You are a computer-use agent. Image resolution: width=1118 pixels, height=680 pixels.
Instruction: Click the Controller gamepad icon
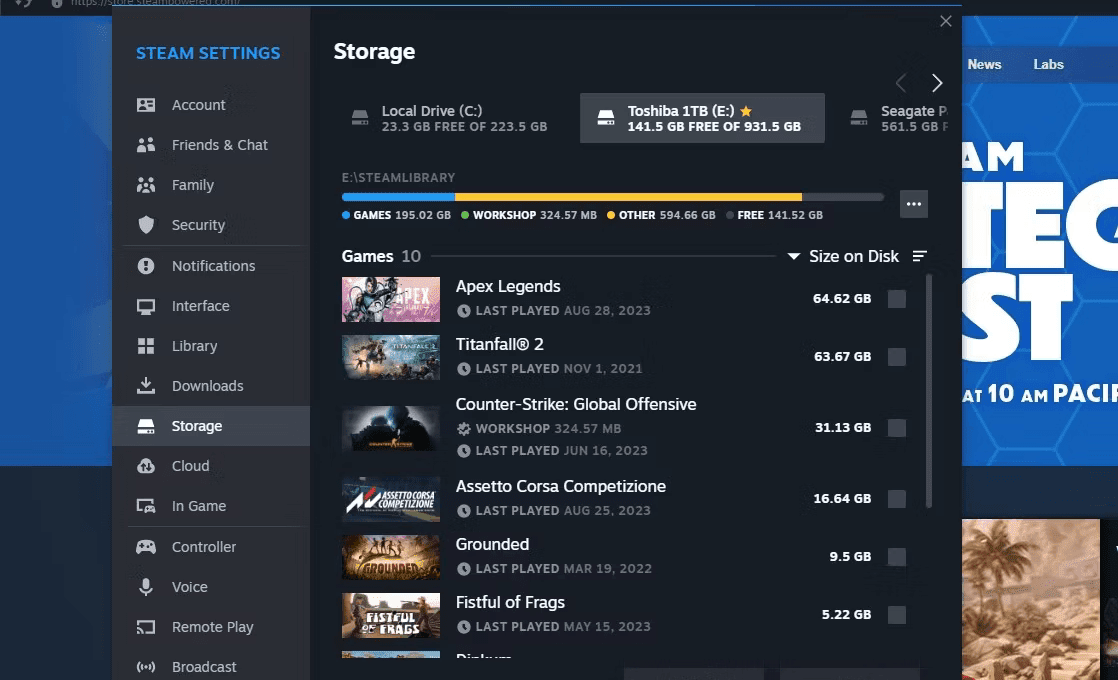tap(145, 547)
